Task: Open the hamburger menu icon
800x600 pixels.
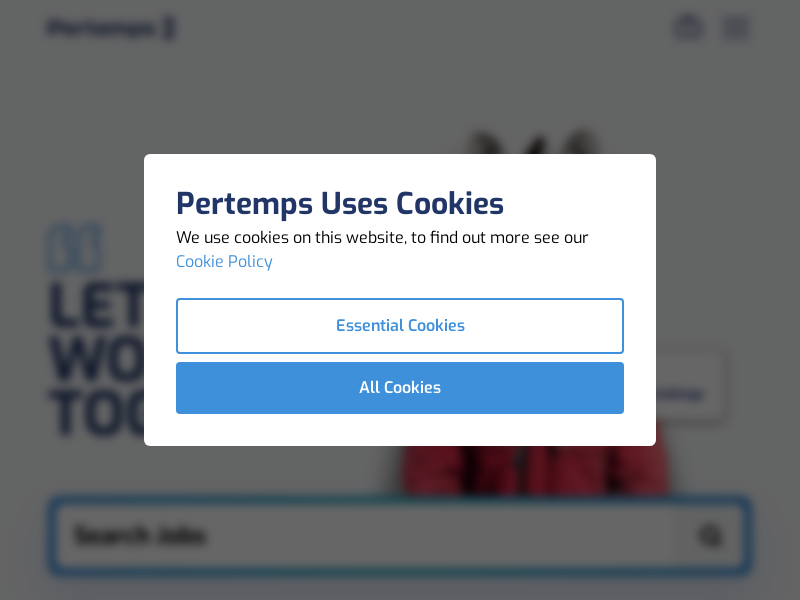Action: click(736, 27)
